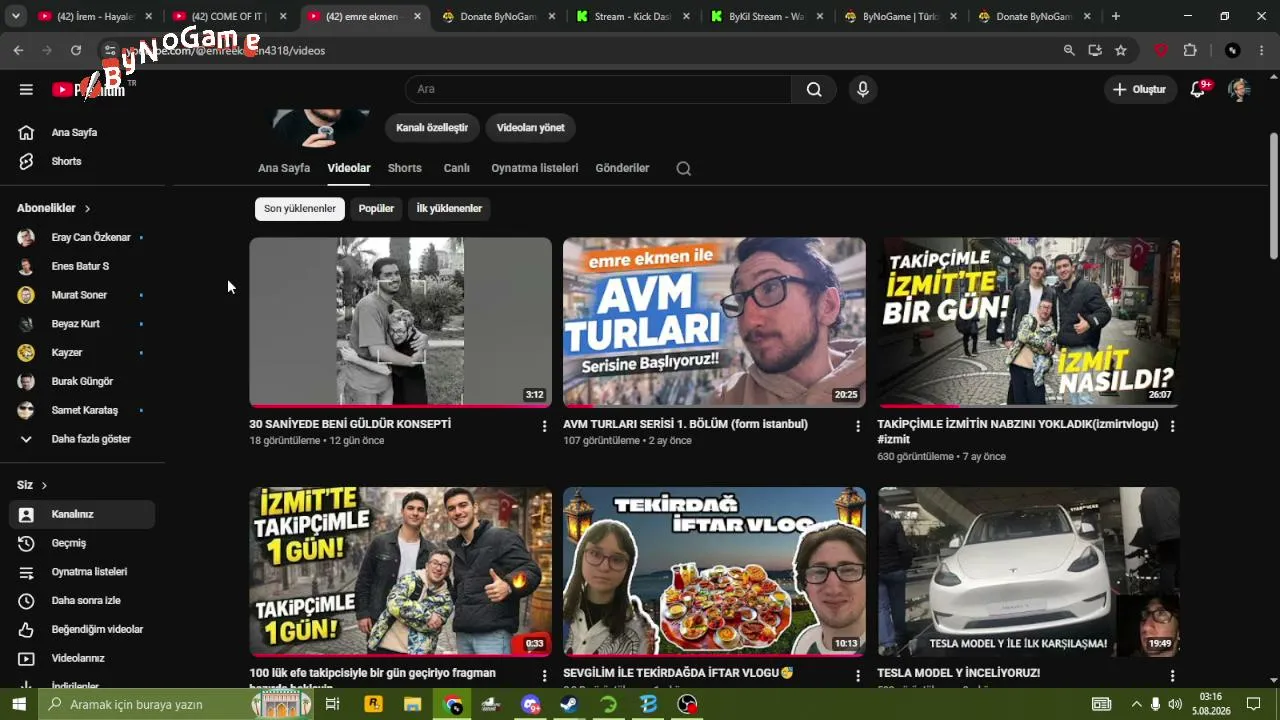1280x720 pixels.
Task: Open the Windows Start menu
Action: 19,704
